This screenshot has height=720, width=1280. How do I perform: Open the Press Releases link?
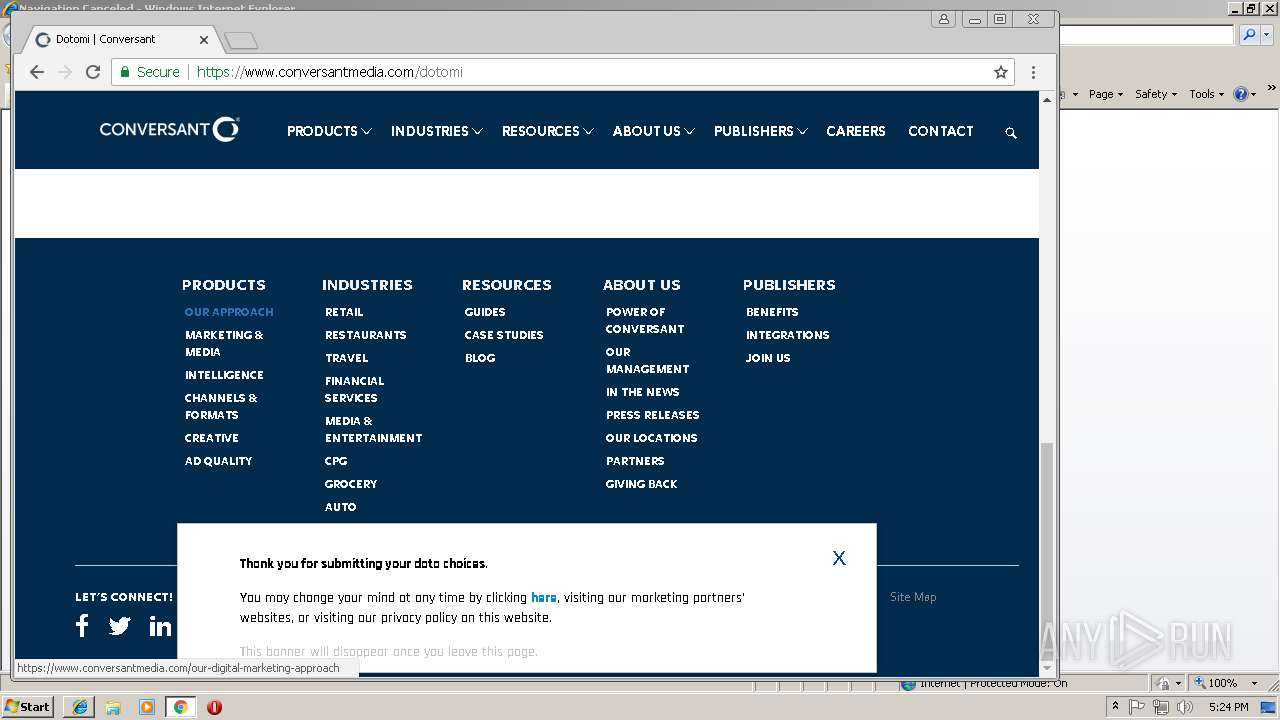pyautogui.click(x=652, y=415)
